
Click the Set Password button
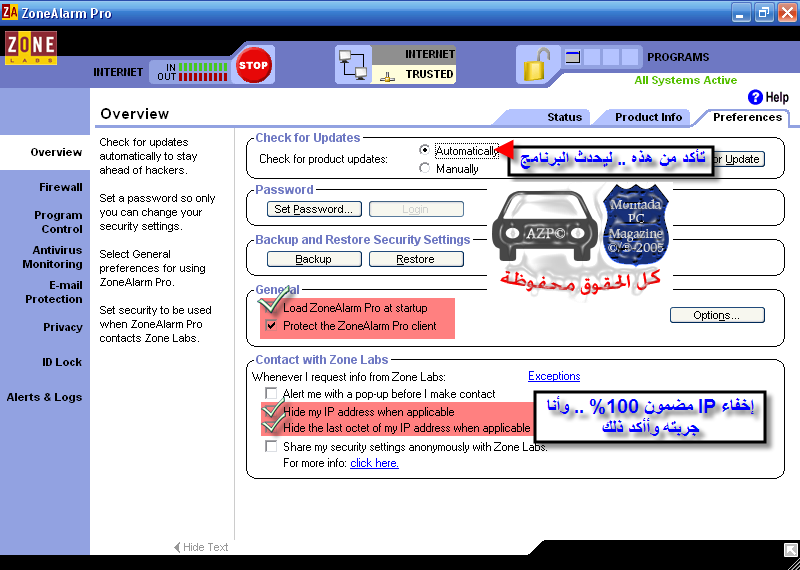[x=314, y=209]
